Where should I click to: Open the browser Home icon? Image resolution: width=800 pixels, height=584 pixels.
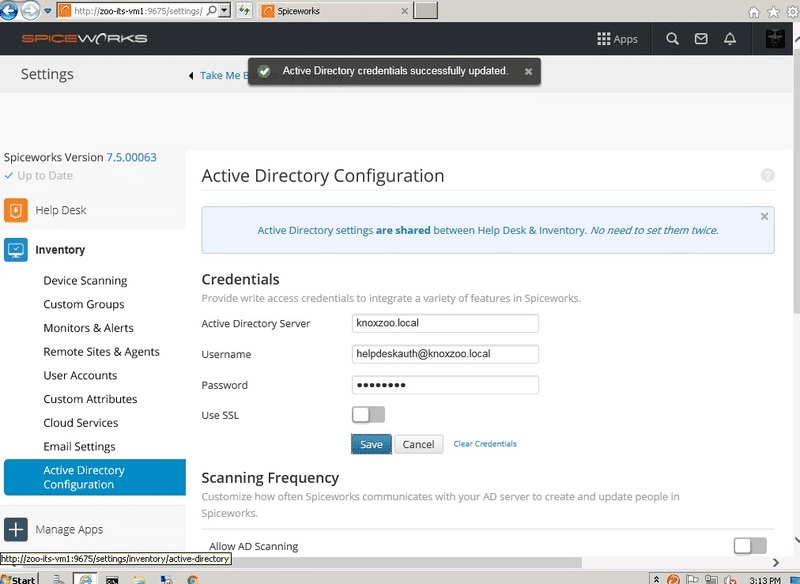[754, 12]
